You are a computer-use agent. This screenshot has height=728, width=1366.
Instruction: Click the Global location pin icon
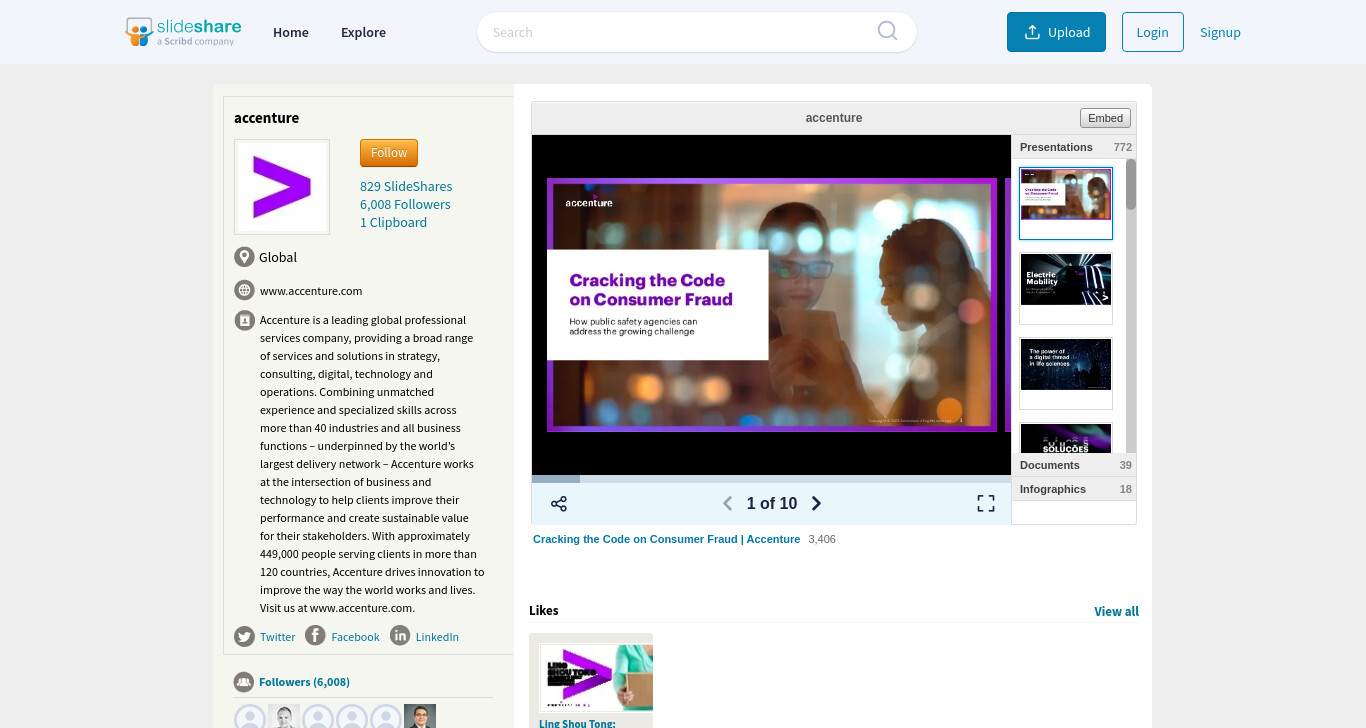244,257
